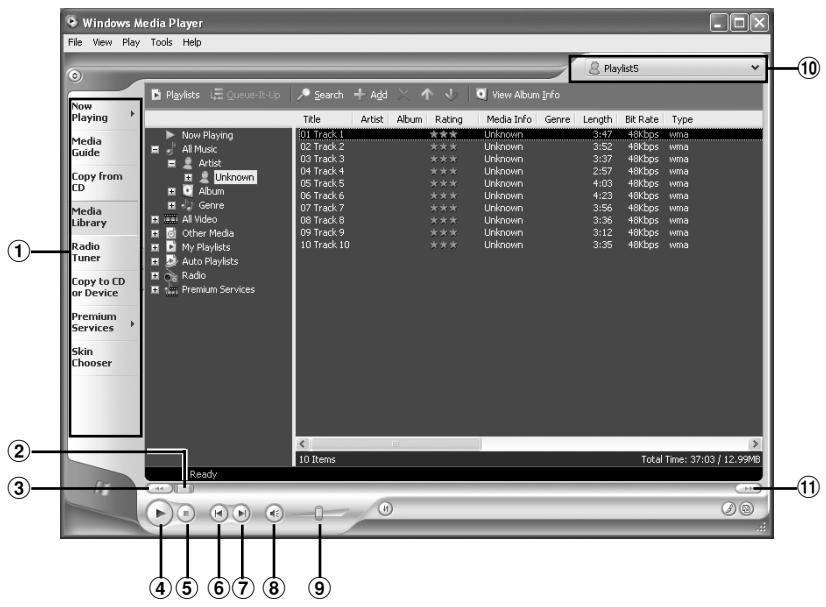Collapse the All Music tree node
This screenshot has width=826, height=607.
[x=155, y=150]
